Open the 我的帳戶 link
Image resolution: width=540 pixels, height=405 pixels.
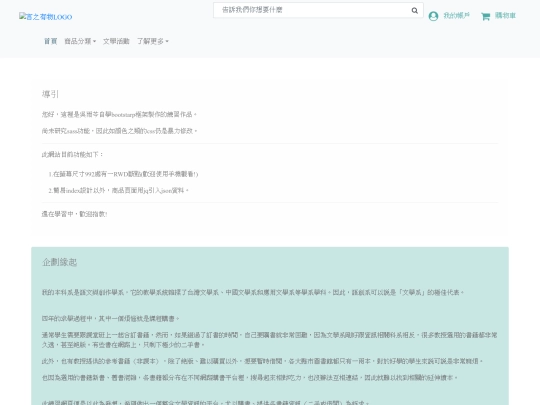(x=456, y=15)
